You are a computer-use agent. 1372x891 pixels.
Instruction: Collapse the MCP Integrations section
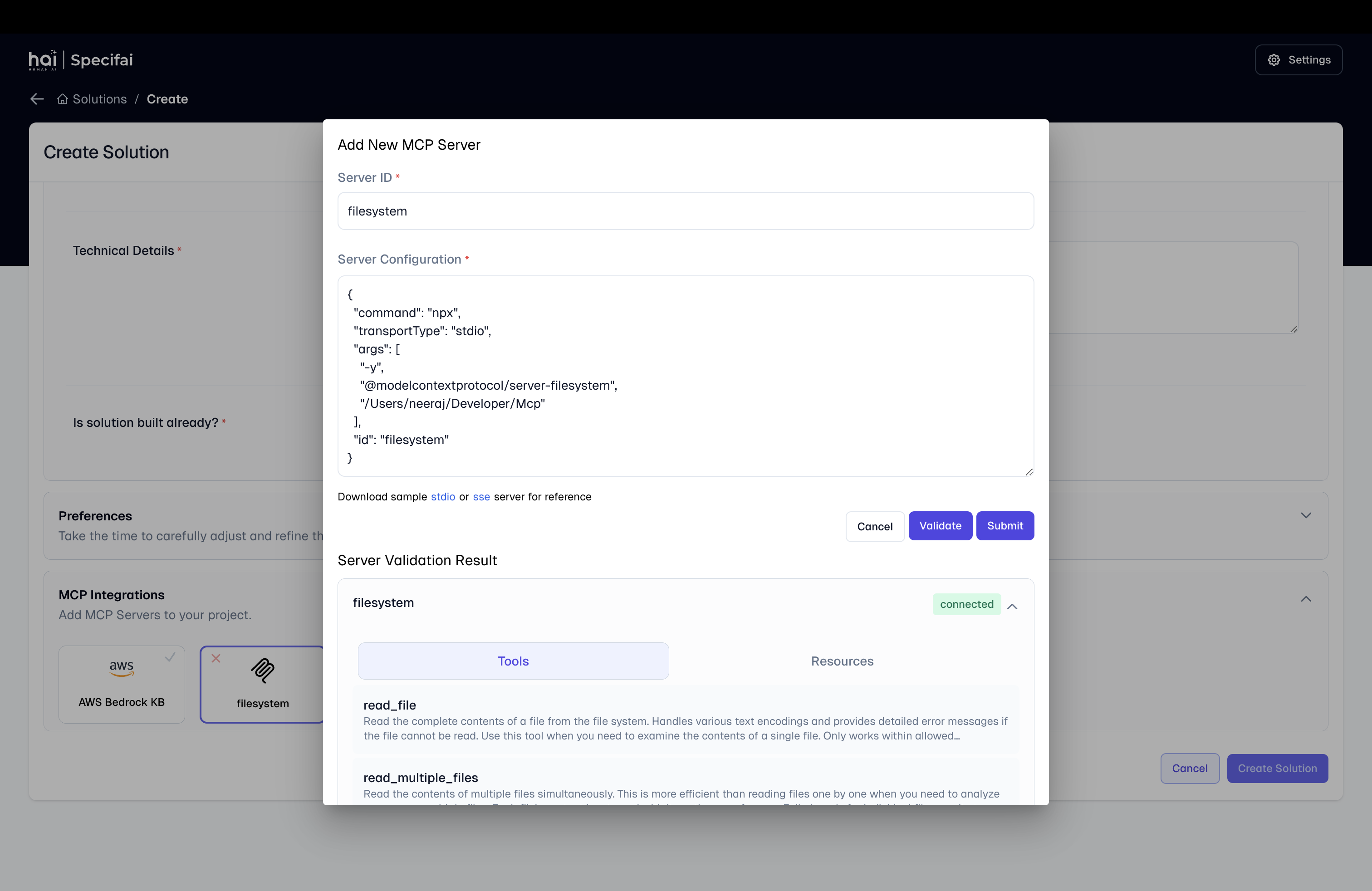1306,599
